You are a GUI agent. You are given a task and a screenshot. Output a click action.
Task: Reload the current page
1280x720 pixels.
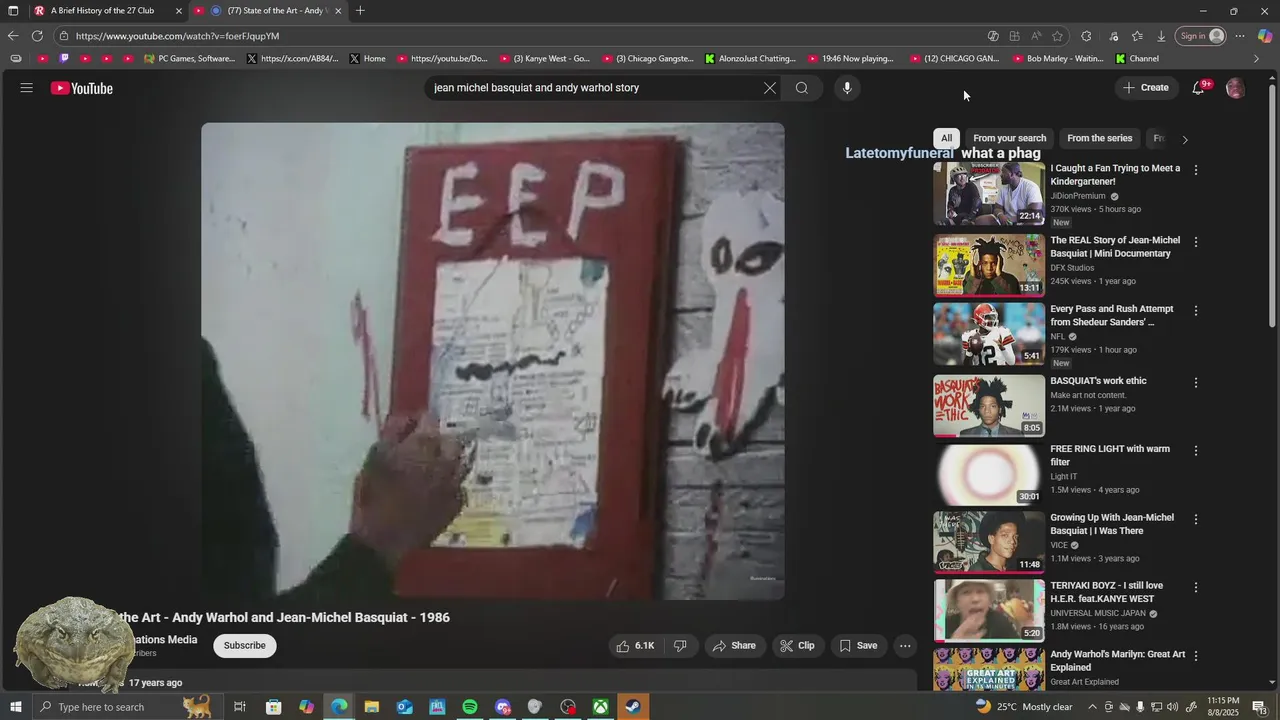tap(37, 36)
